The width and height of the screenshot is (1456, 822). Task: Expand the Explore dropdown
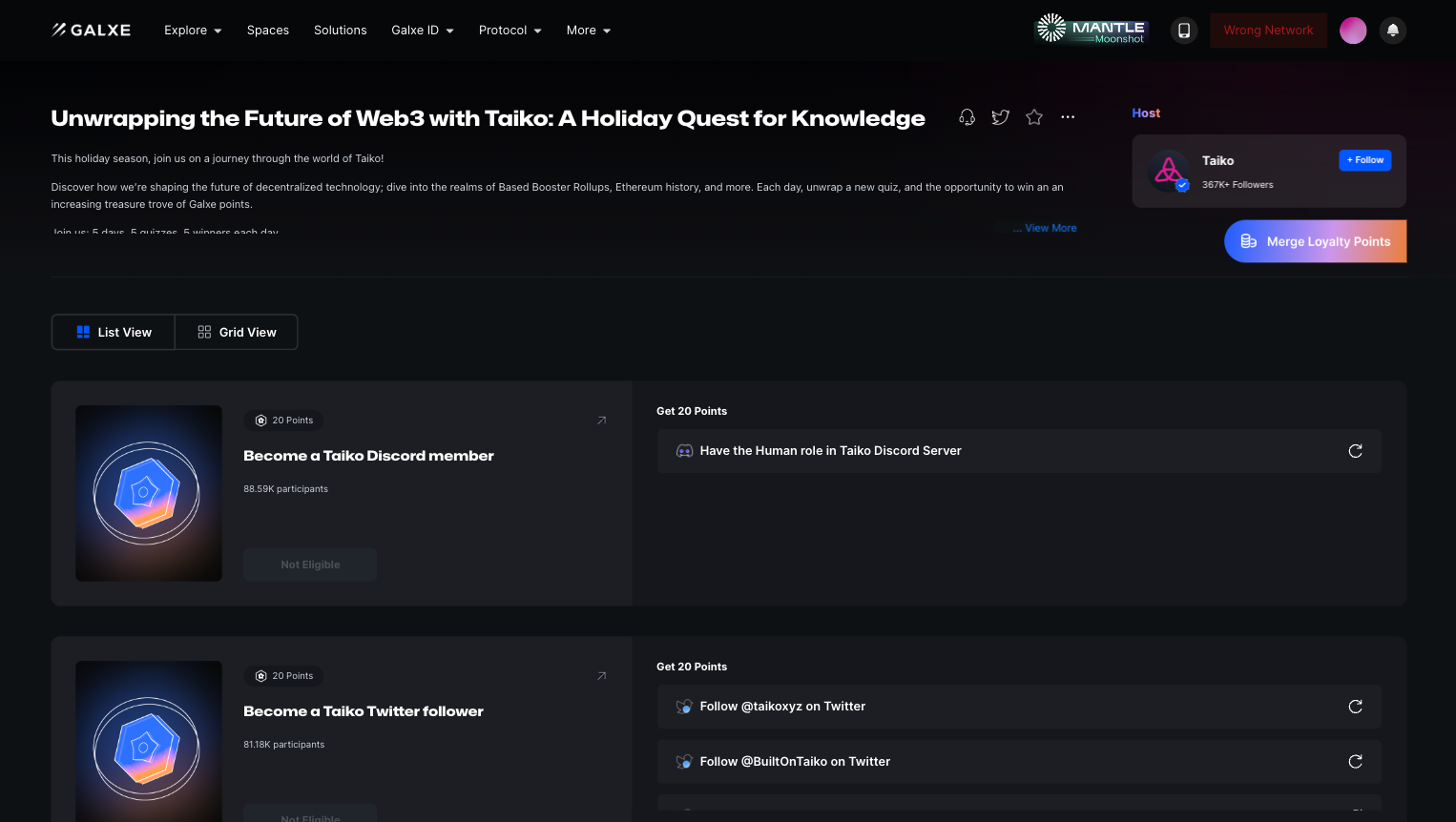(x=193, y=31)
